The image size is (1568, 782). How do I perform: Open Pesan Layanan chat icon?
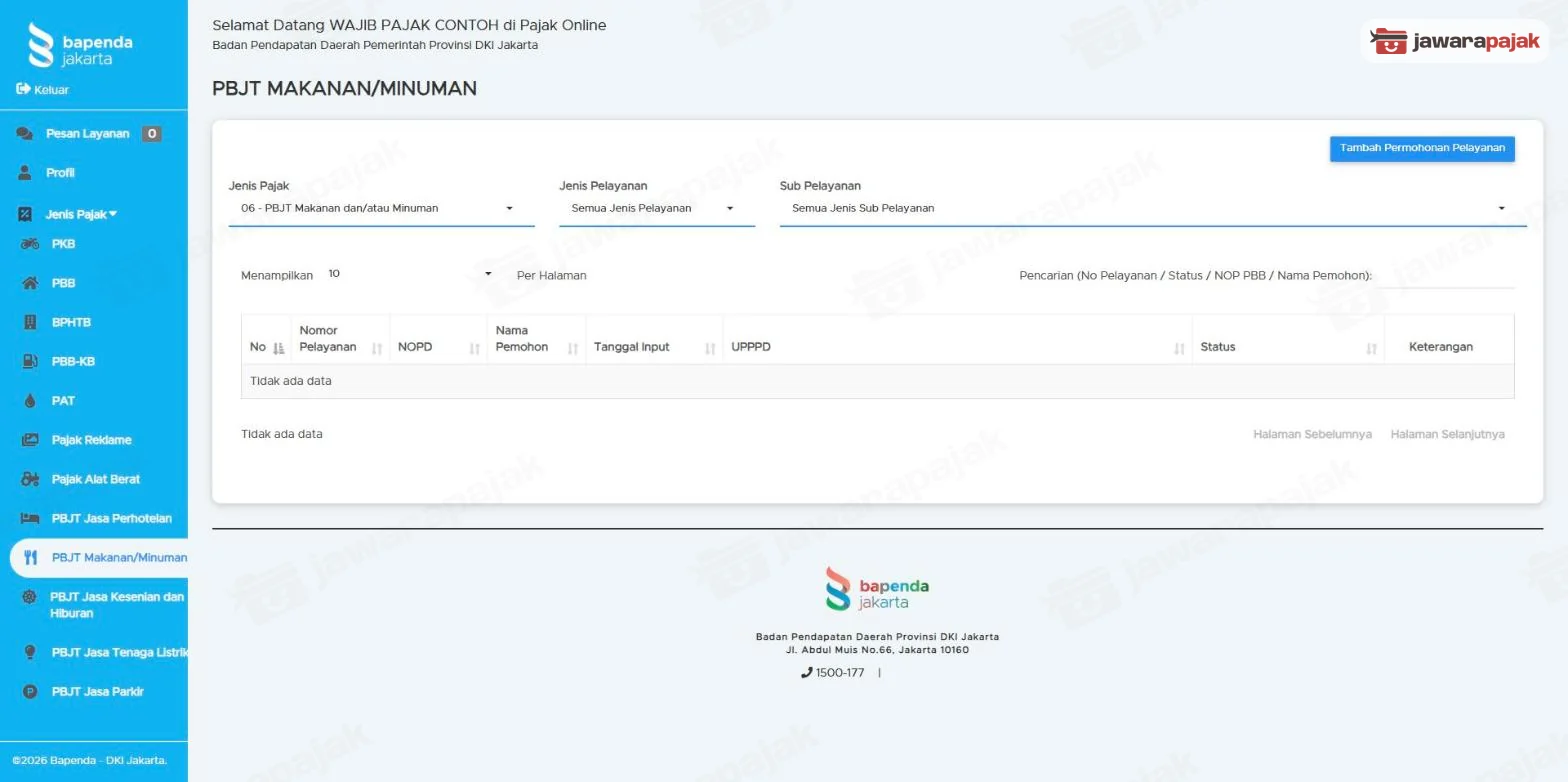pos(25,134)
